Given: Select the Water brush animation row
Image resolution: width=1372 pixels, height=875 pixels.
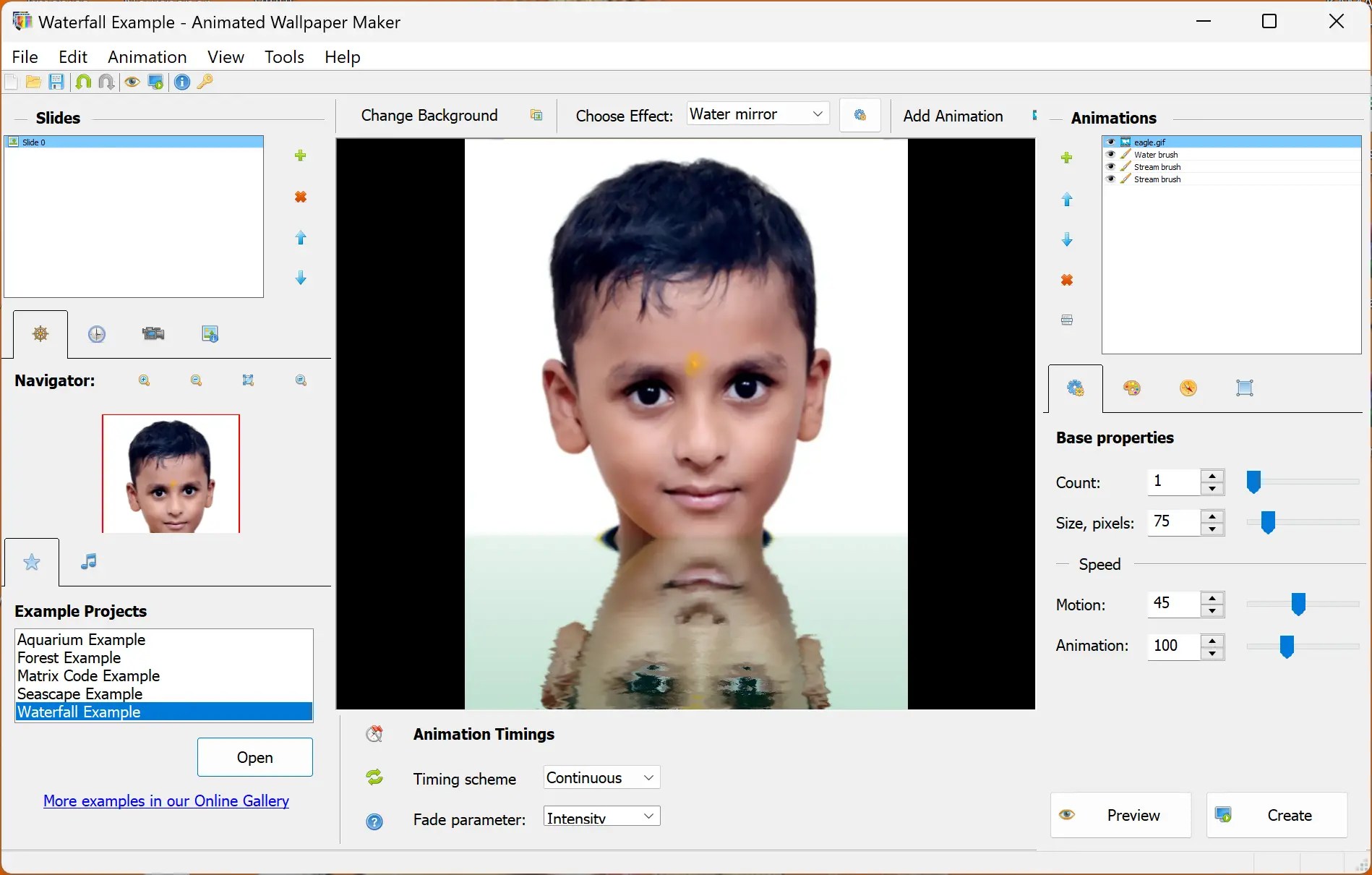Looking at the screenshot, I should tap(1231, 155).
